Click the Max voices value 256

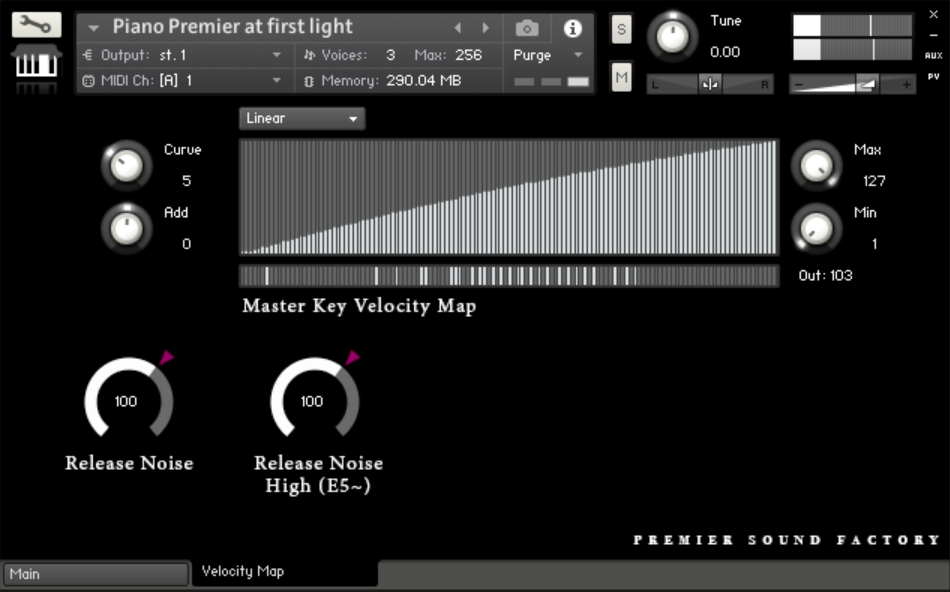[x=468, y=55]
